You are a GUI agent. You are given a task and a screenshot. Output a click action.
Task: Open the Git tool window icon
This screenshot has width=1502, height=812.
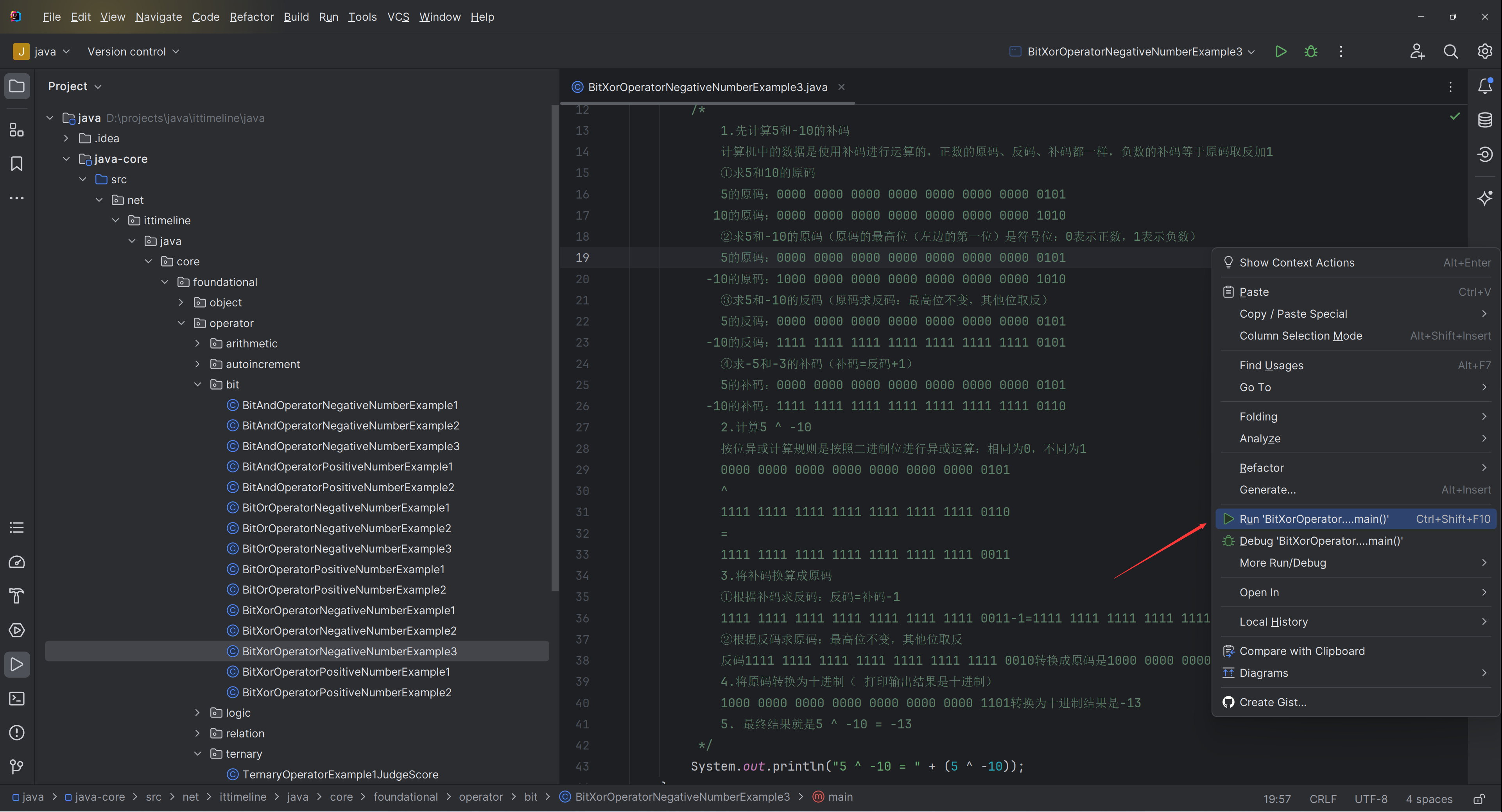coord(17,767)
